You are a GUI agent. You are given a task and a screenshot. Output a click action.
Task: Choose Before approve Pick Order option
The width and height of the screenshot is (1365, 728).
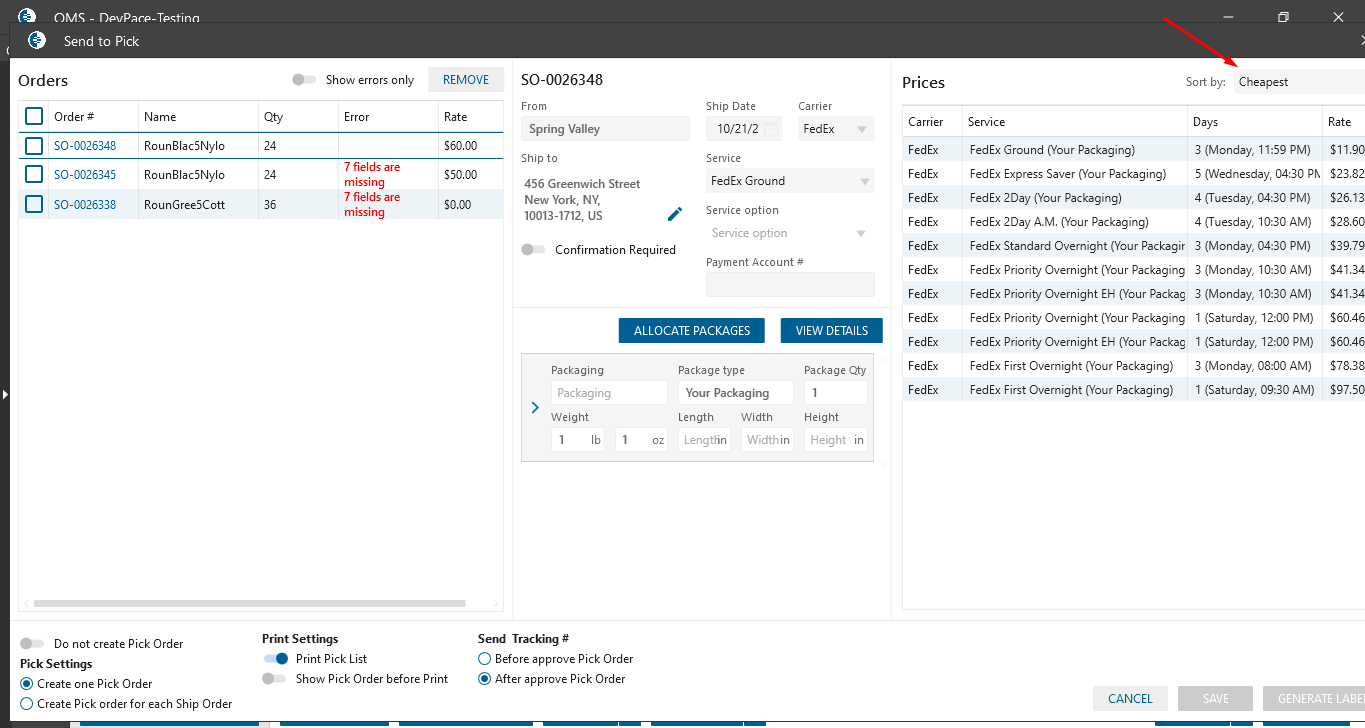tap(485, 659)
